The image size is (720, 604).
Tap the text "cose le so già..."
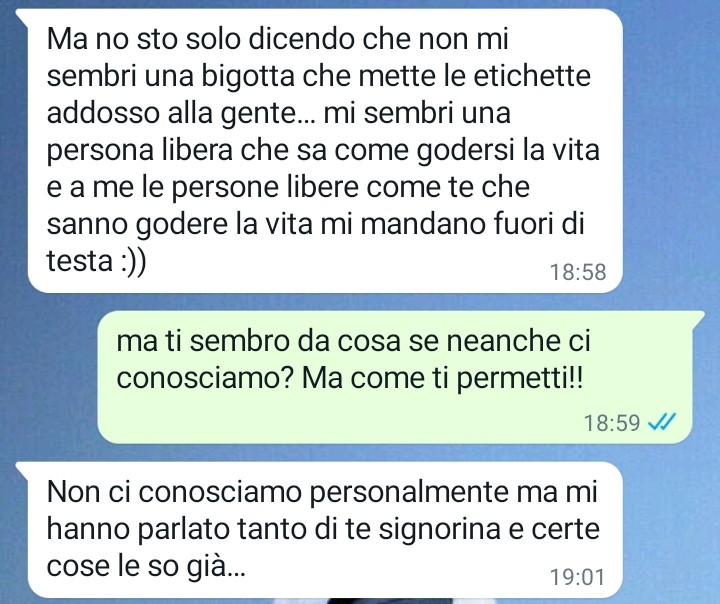coord(146,567)
